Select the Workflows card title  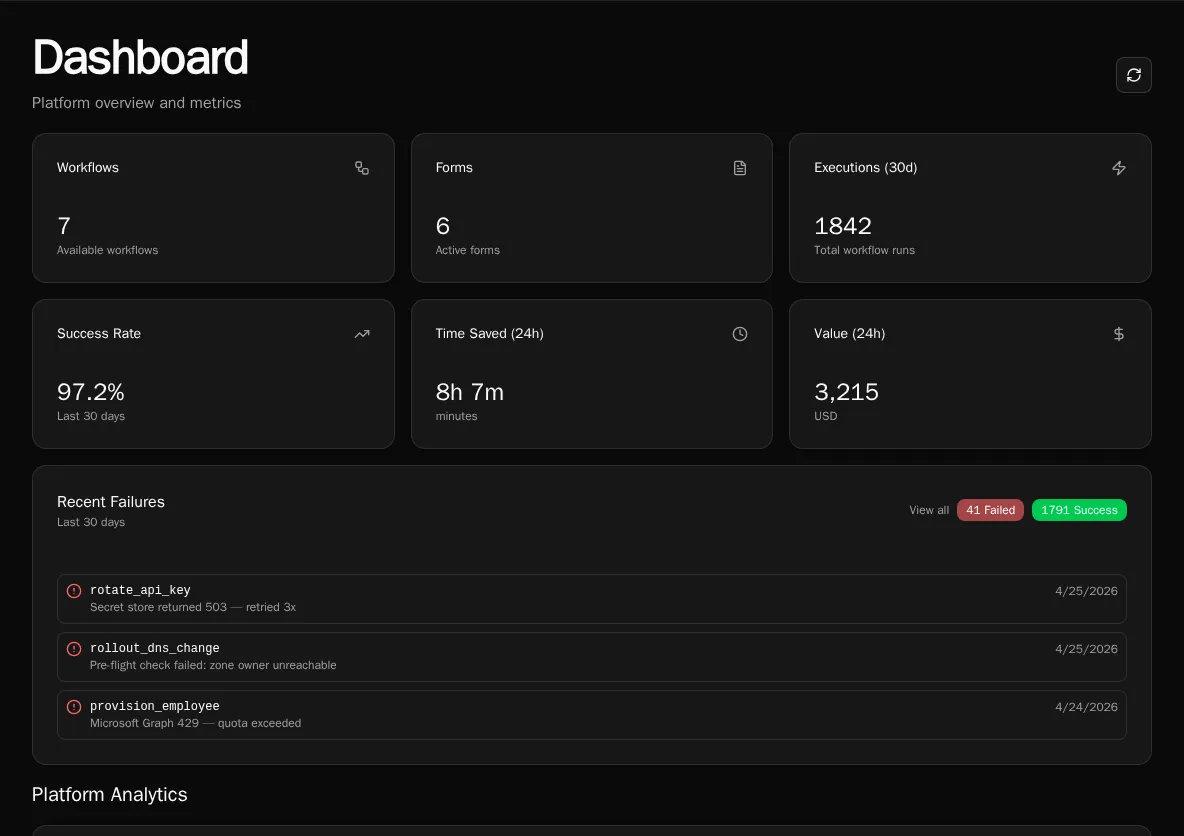88,168
